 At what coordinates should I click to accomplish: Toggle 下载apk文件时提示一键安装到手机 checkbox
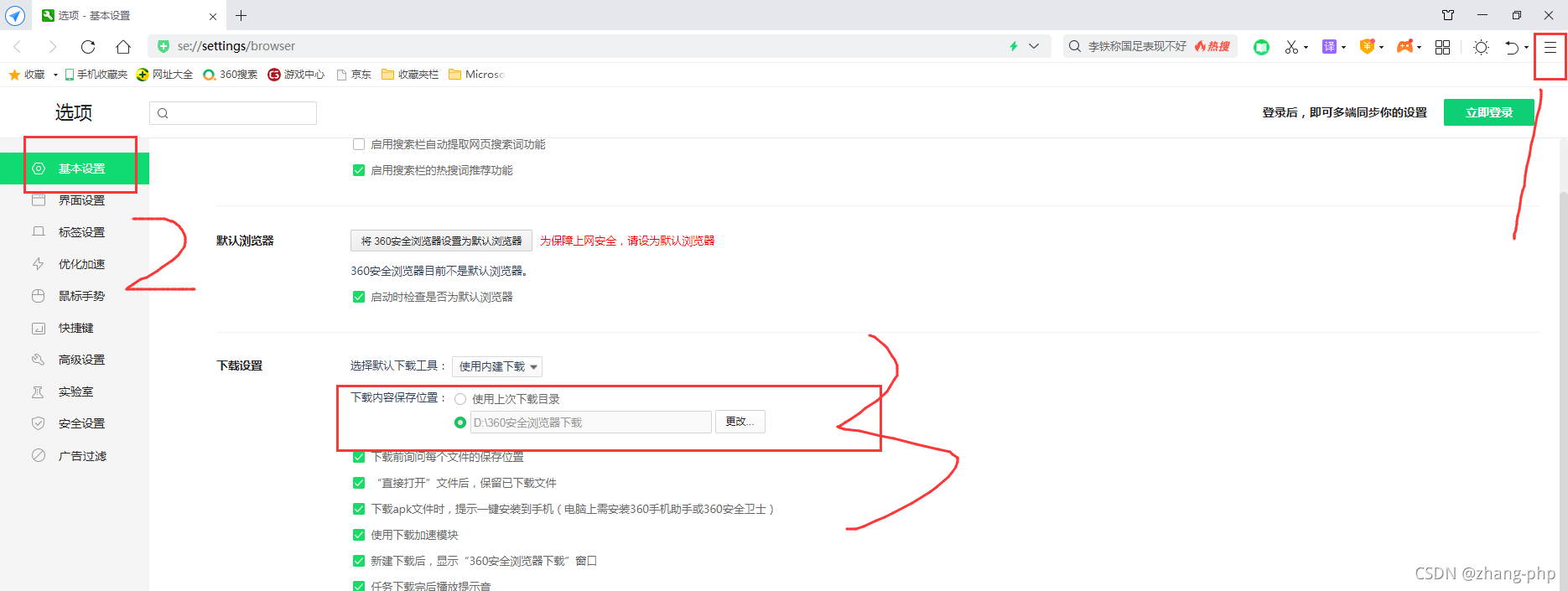[359, 509]
